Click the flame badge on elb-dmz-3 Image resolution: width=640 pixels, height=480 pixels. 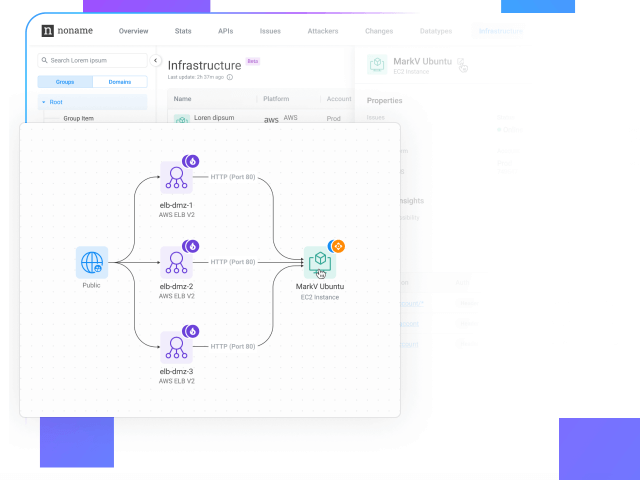coord(192,331)
